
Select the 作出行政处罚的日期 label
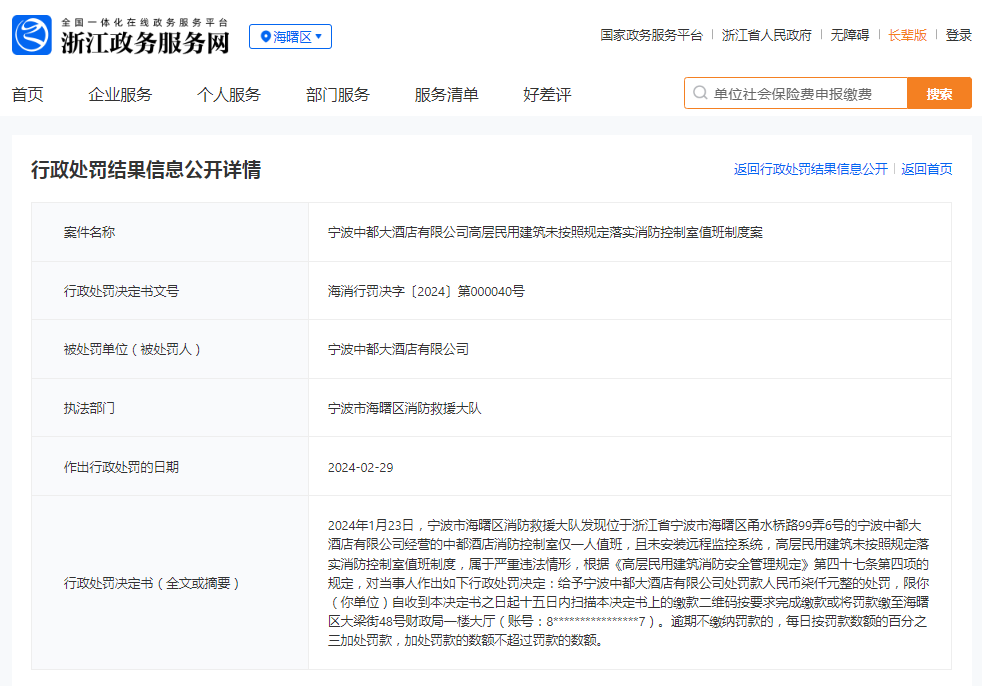click(x=121, y=467)
